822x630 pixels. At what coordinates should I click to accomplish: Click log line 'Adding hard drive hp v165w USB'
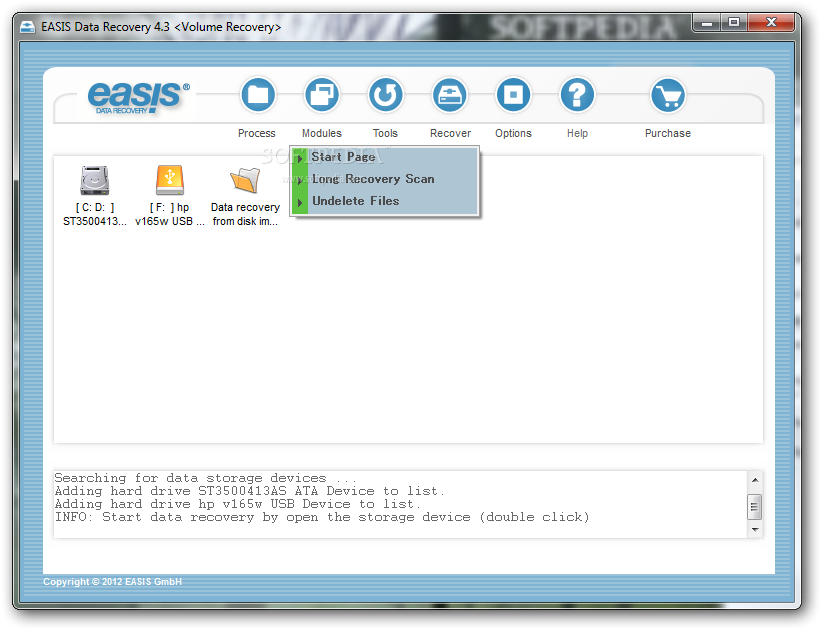click(237, 504)
